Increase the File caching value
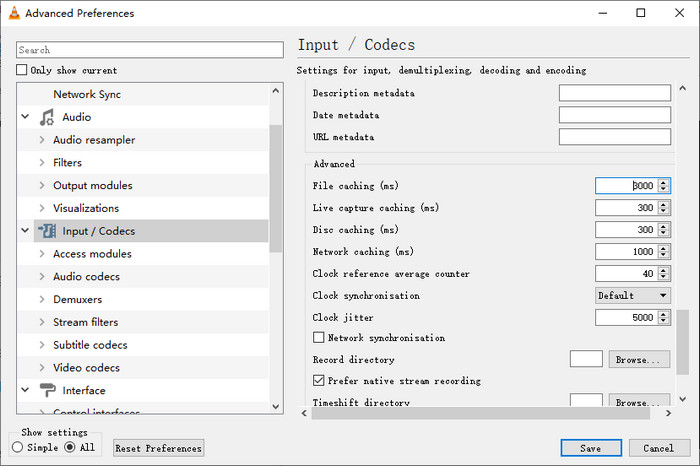This screenshot has width=700, height=466. tap(663, 182)
